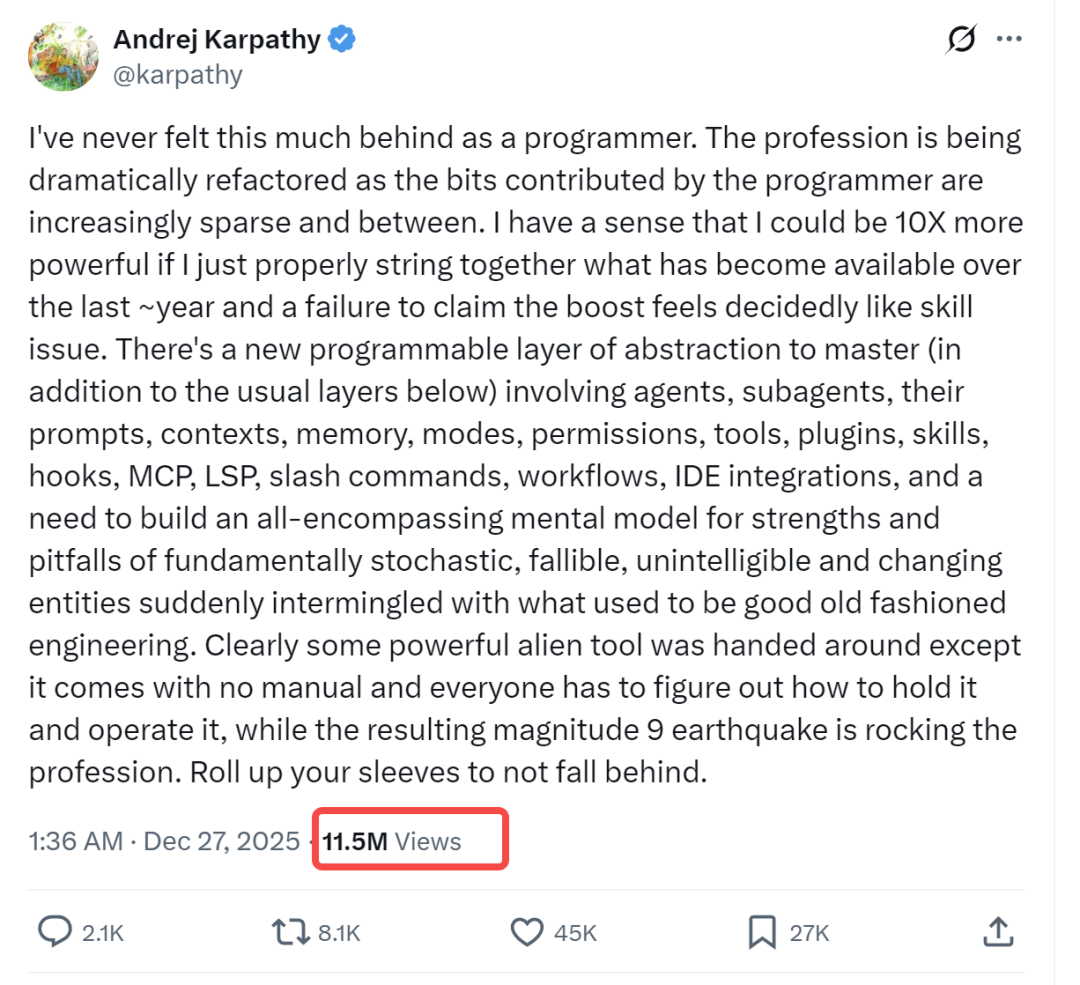The width and height of the screenshot is (1080, 985).
Task: Click the repost icon
Action: coord(291,932)
